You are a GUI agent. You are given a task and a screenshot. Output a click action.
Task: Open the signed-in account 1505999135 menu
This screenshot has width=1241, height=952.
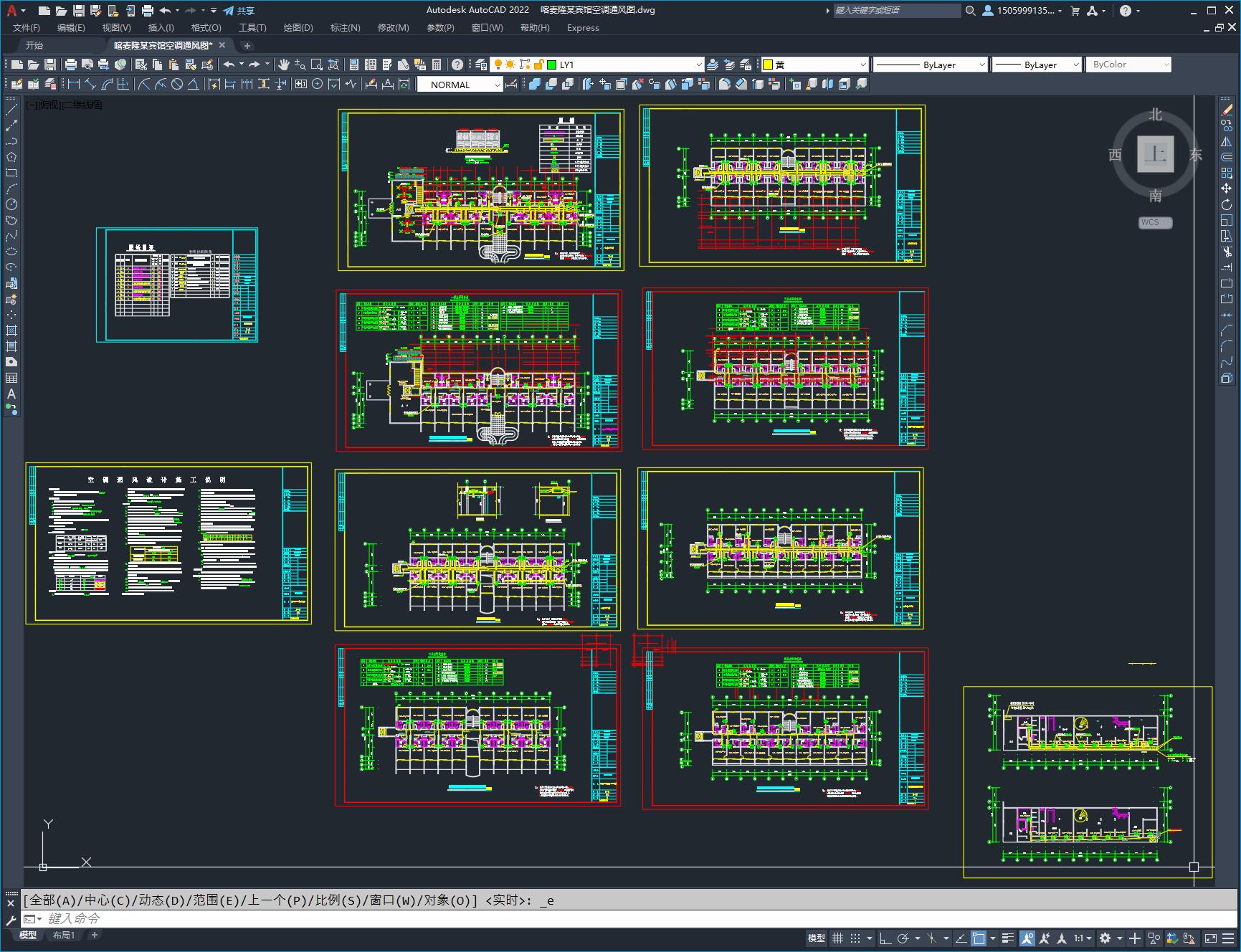(1022, 11)
